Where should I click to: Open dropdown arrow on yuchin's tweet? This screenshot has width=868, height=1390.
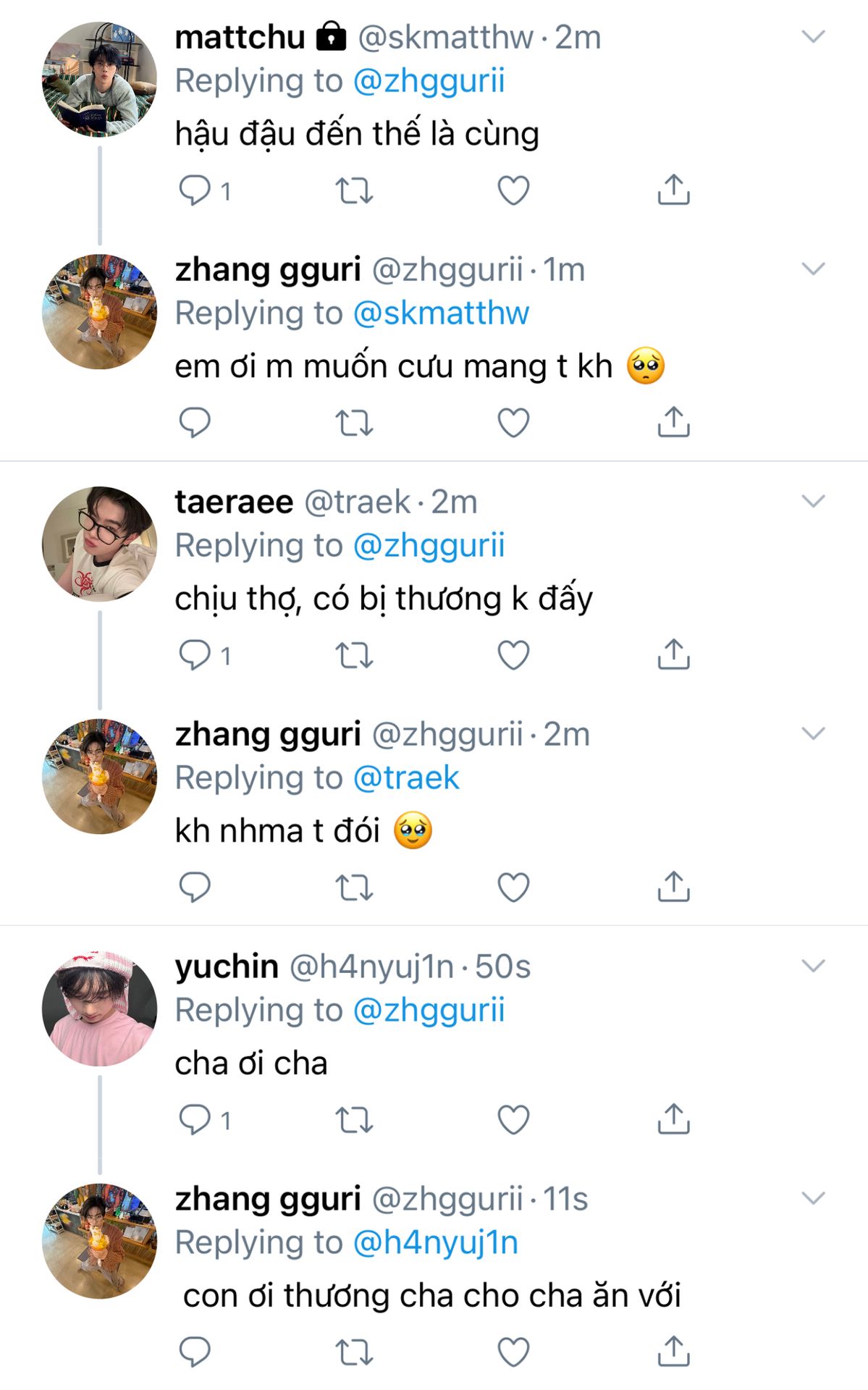[x=814, y=966]
